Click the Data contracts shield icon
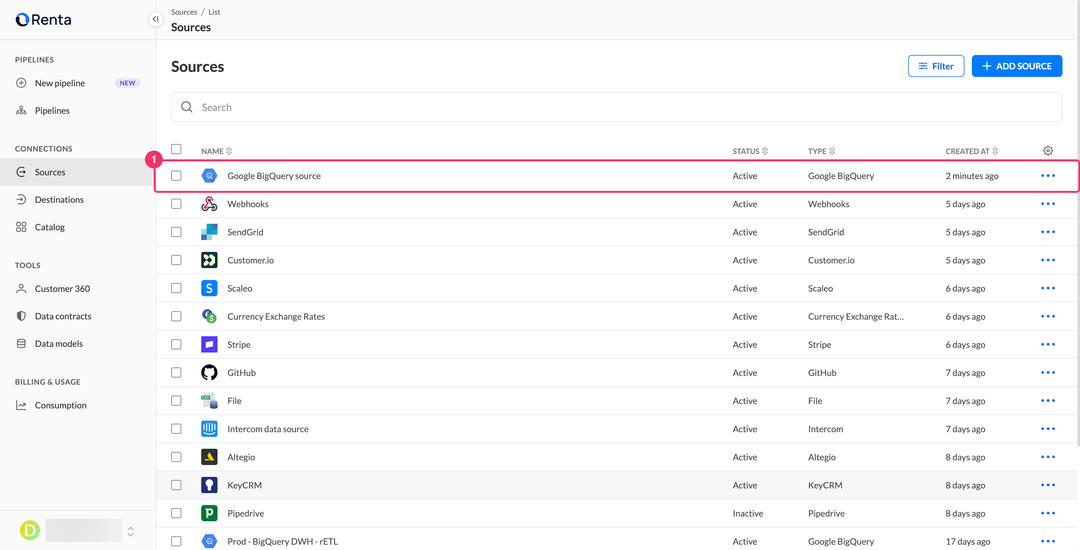The width and height of the screenshot is (1080, 550). pos(21,316)
